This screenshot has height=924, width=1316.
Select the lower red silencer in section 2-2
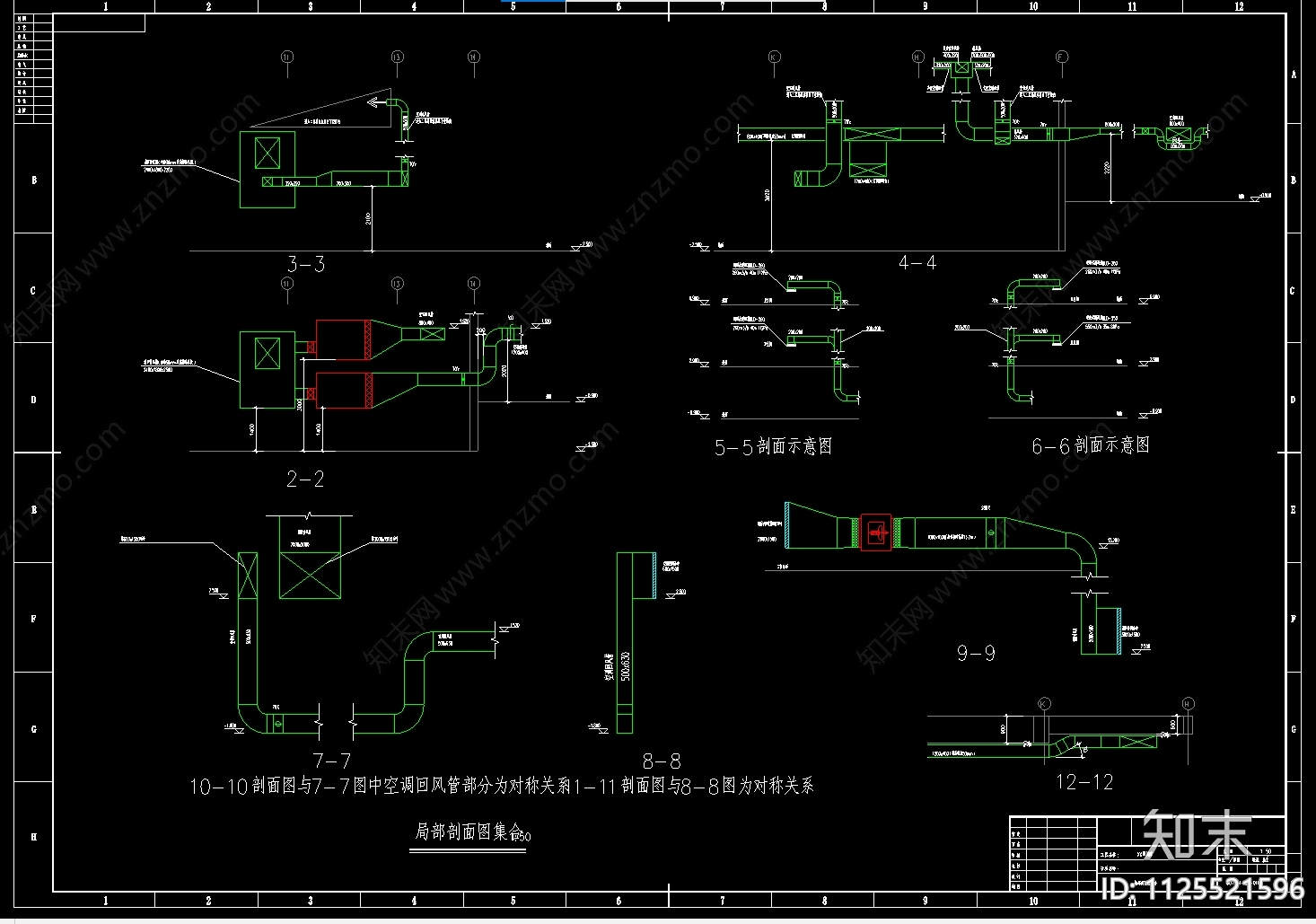click(x=343, y=390)
